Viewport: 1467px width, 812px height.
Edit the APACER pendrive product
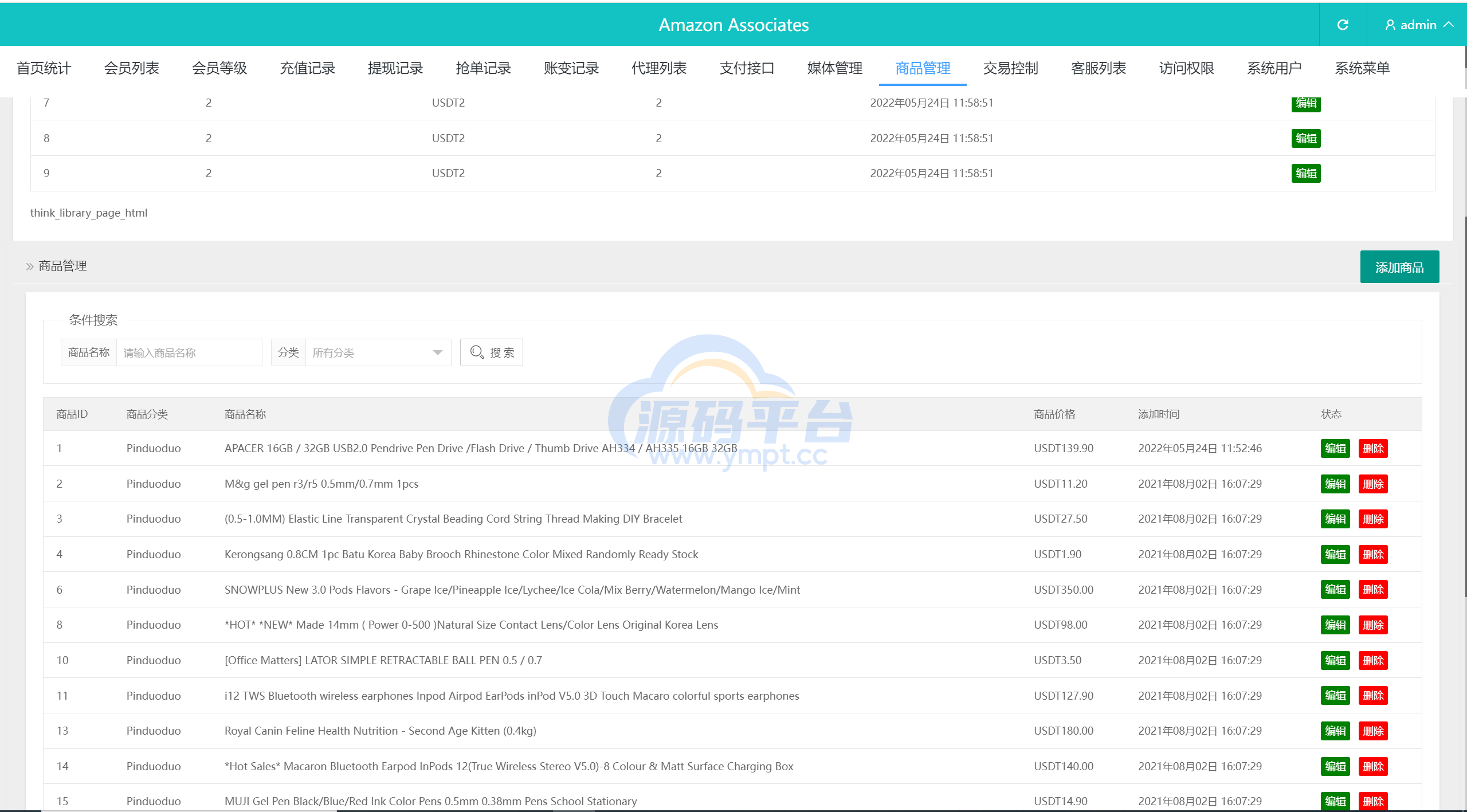1335,448
